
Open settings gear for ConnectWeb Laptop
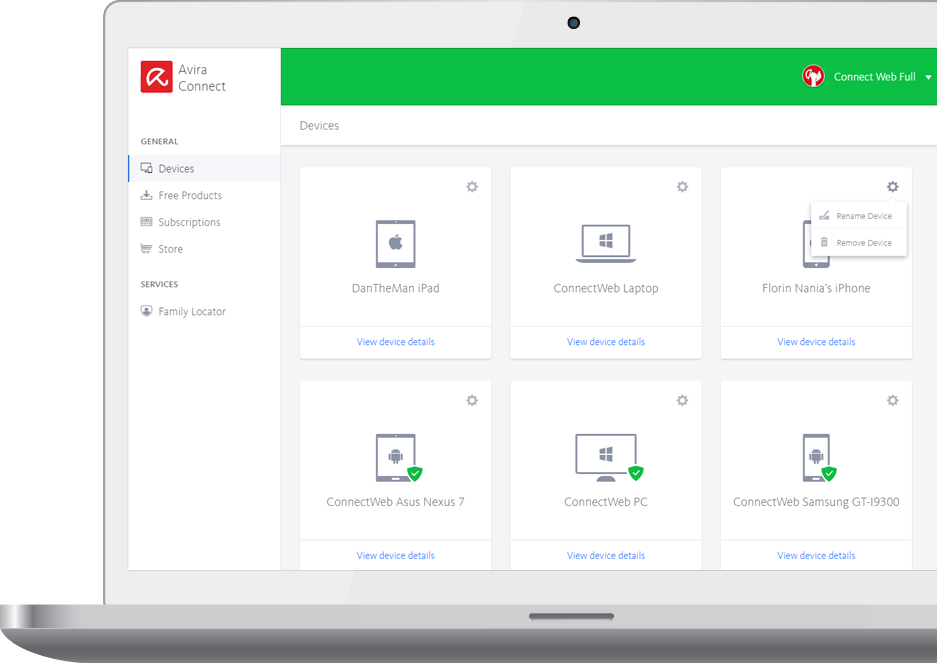point(682,187)
